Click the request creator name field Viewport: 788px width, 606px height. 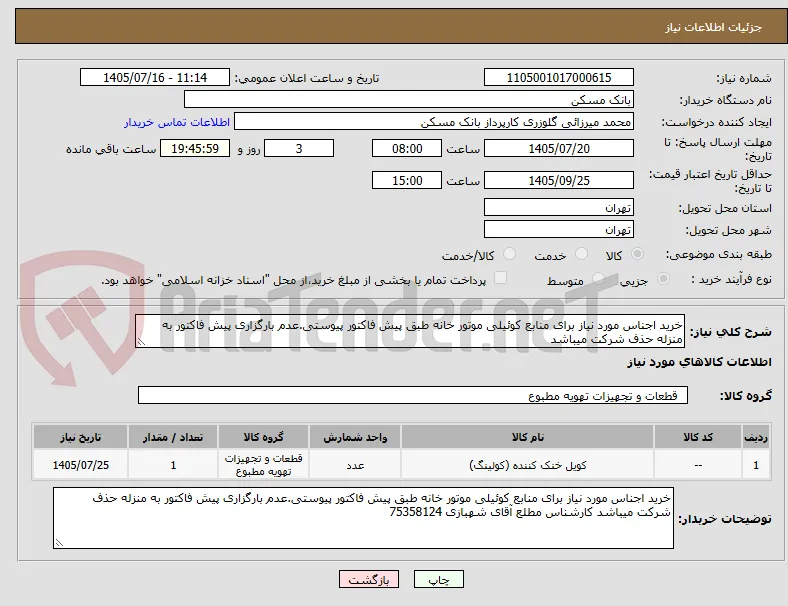click(434, 122)
